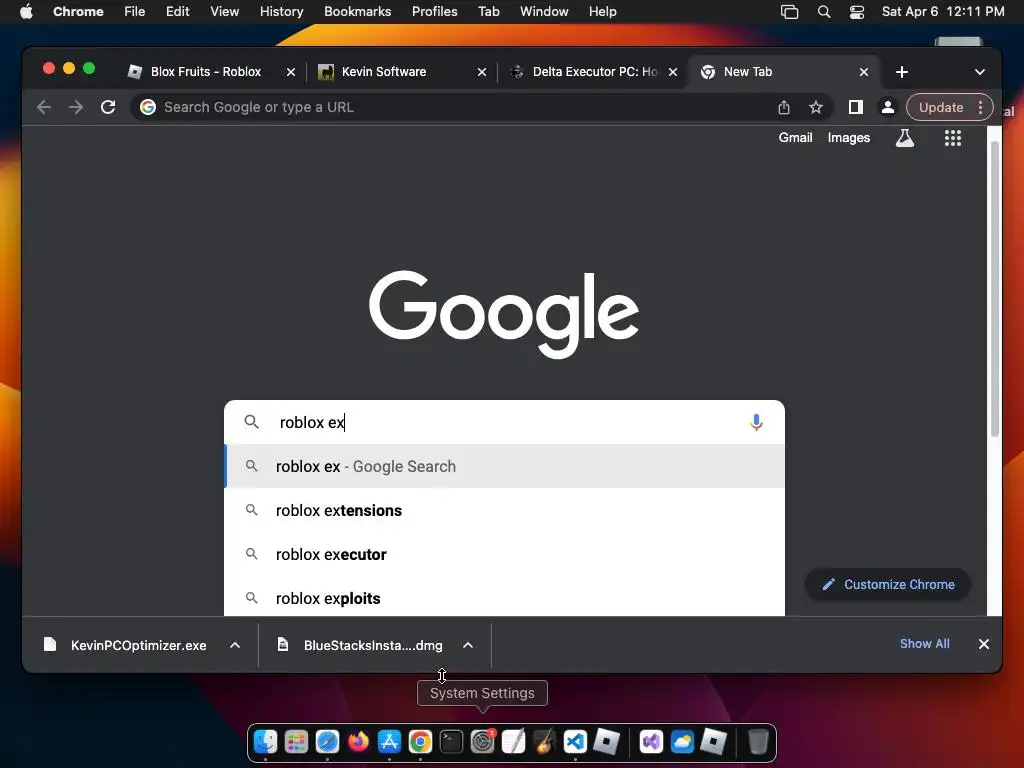1024x768 pixels.
Task: Launch GarageBand from the dock
Action: [544, 742]
